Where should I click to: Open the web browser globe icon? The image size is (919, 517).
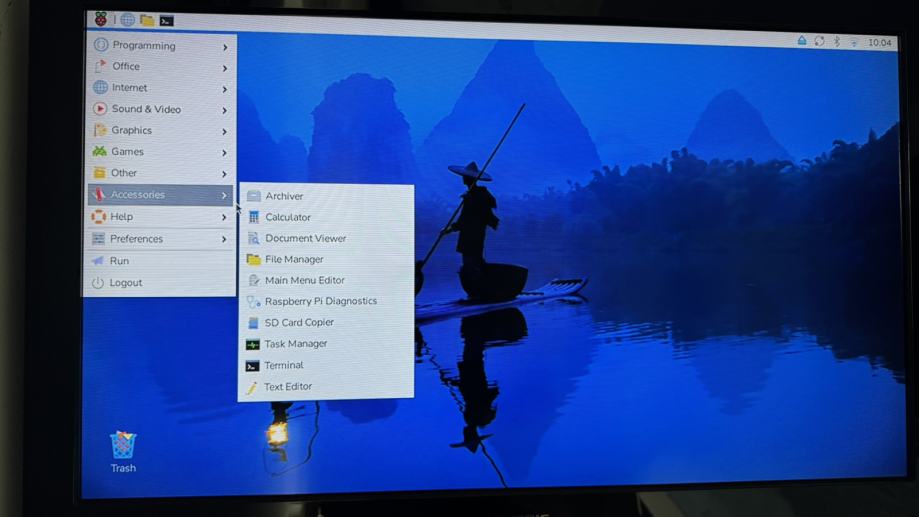pos(127,20)
